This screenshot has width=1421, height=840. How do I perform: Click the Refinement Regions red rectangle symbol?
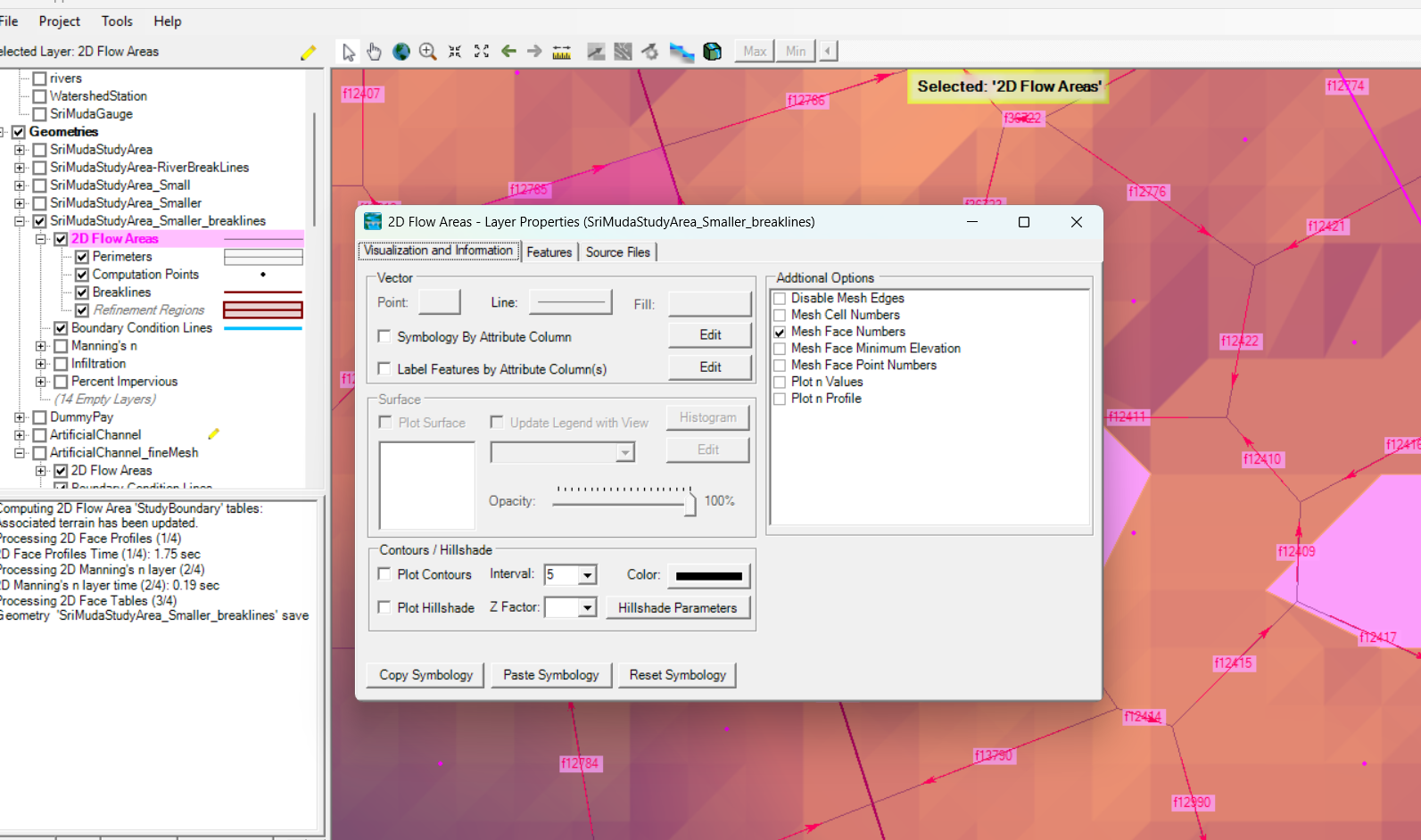pos(263,310)
